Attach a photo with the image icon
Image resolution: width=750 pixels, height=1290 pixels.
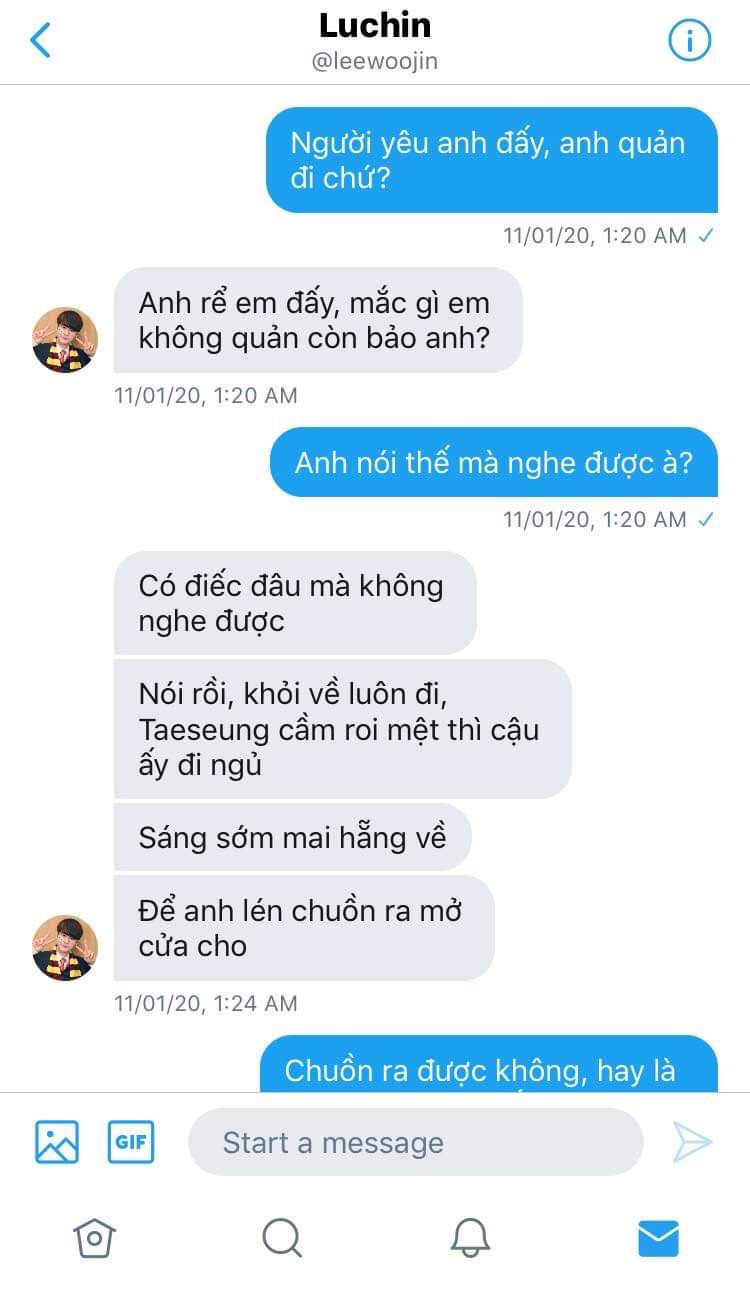coord(57,1141)
